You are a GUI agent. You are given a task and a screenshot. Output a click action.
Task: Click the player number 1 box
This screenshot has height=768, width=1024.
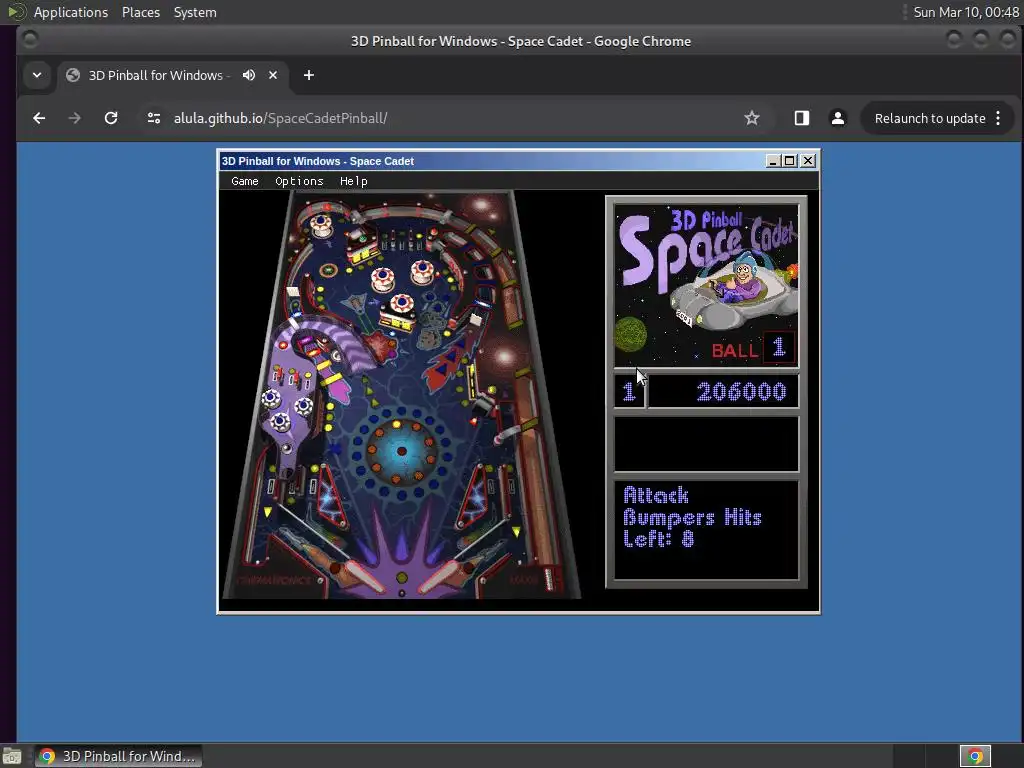pyautogui.click(x=629, y=391)
